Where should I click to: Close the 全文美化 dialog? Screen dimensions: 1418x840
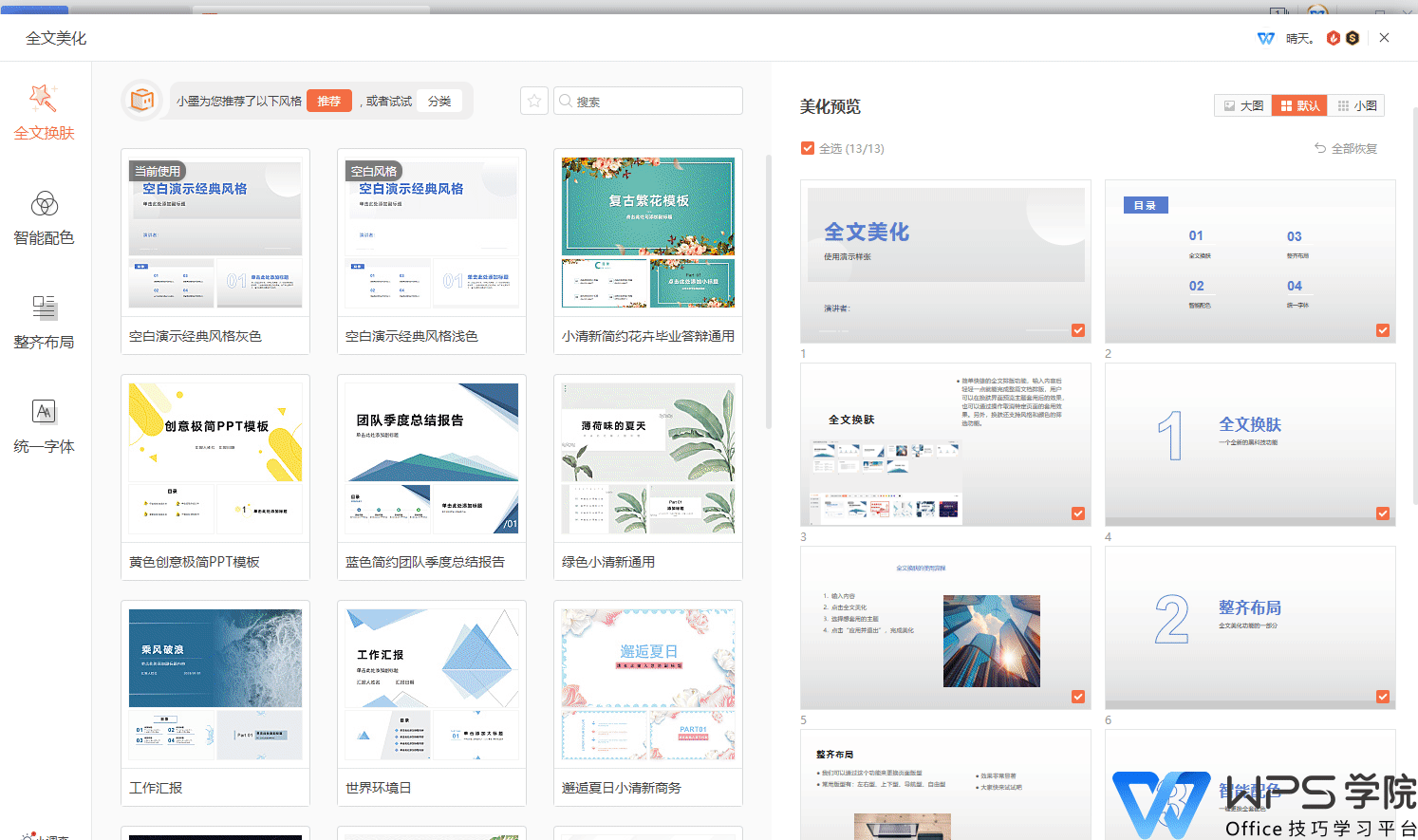pyautogui.click(x=1384, y=38)
